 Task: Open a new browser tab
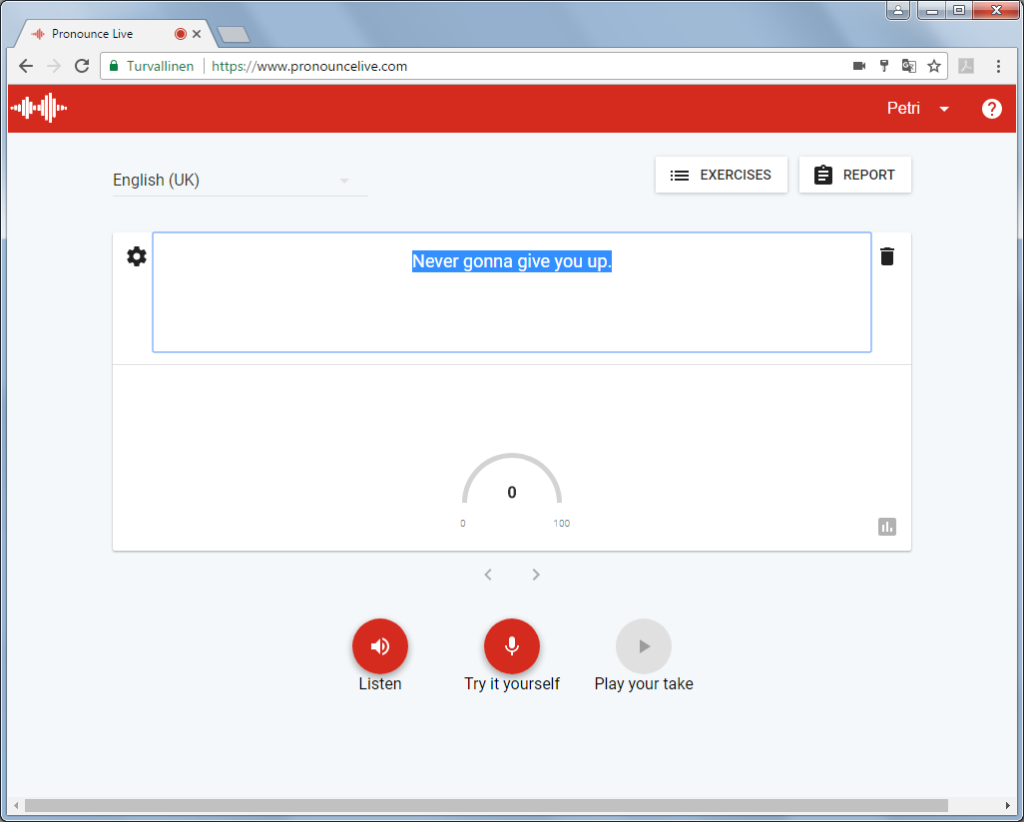[x=233, y=35]
